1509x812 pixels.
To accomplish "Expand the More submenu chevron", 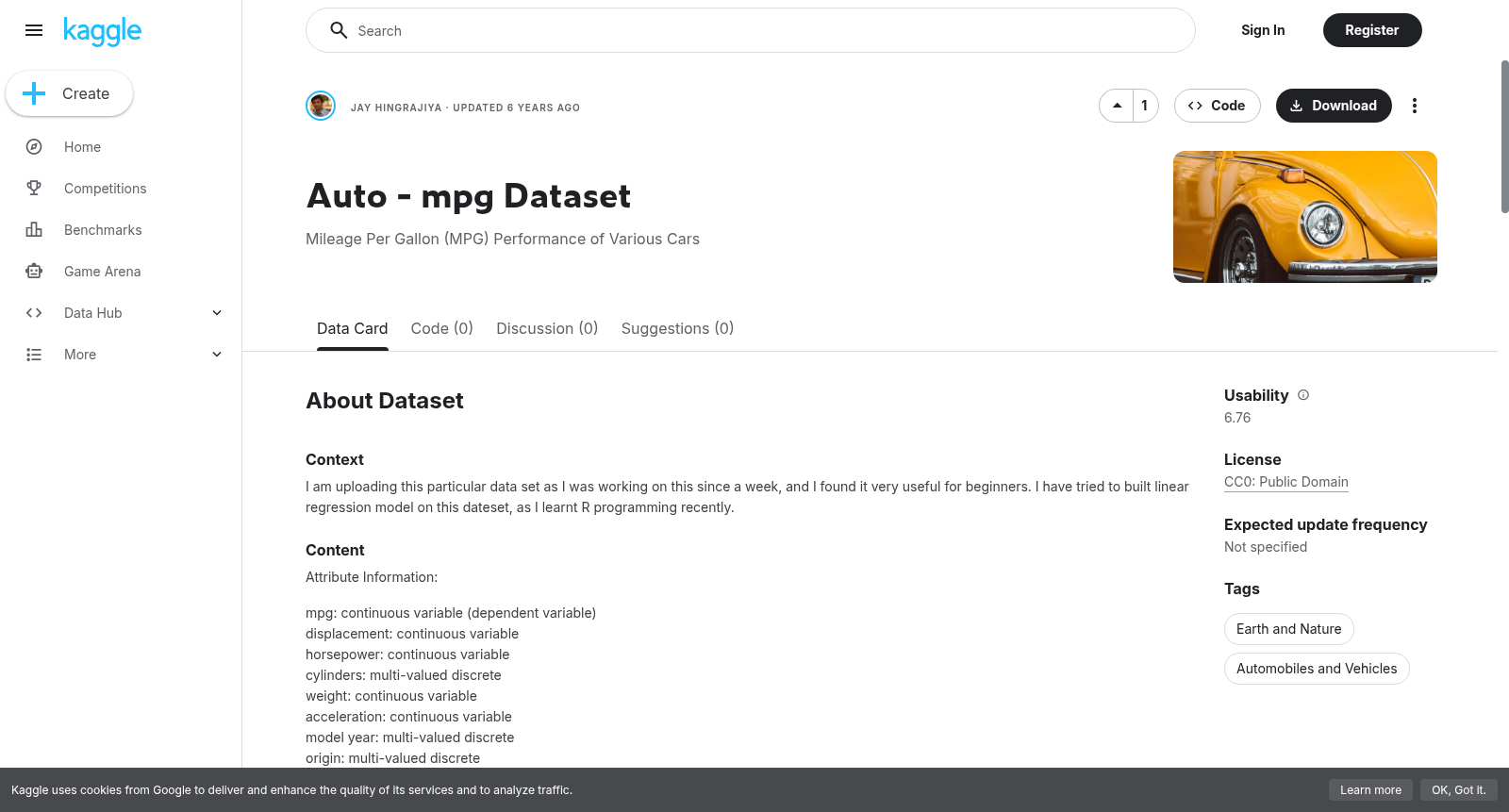I will (x=217, y=355).
